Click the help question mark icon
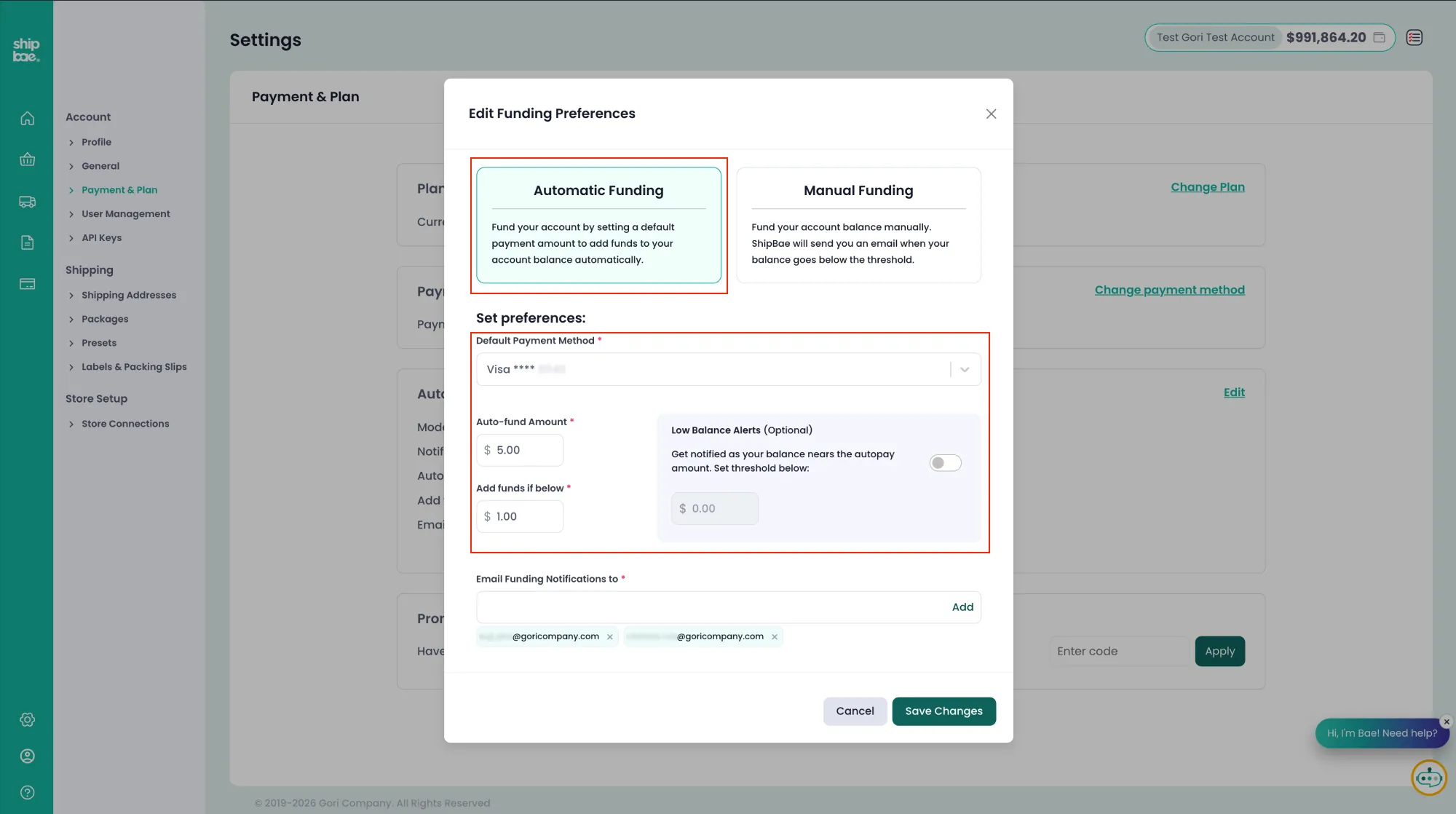1456x814 pixels. click(x=27, y=792)
